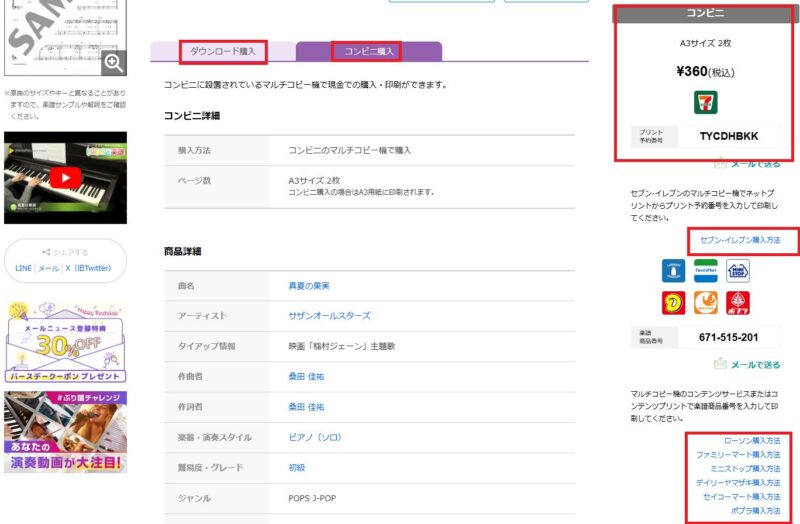Click the Poplar store icon

pos(737,301)
